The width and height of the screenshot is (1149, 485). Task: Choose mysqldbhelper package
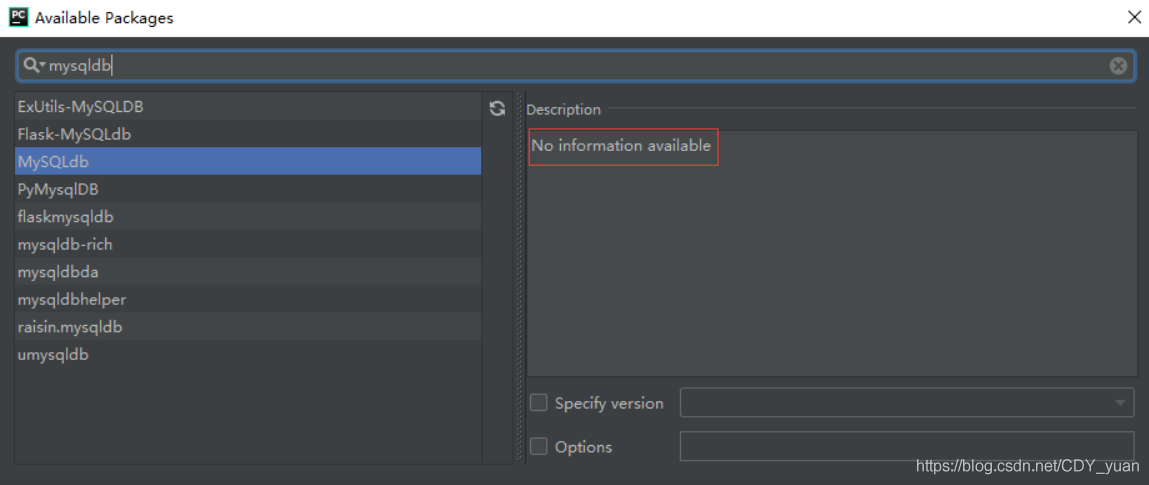click(72, 300)
